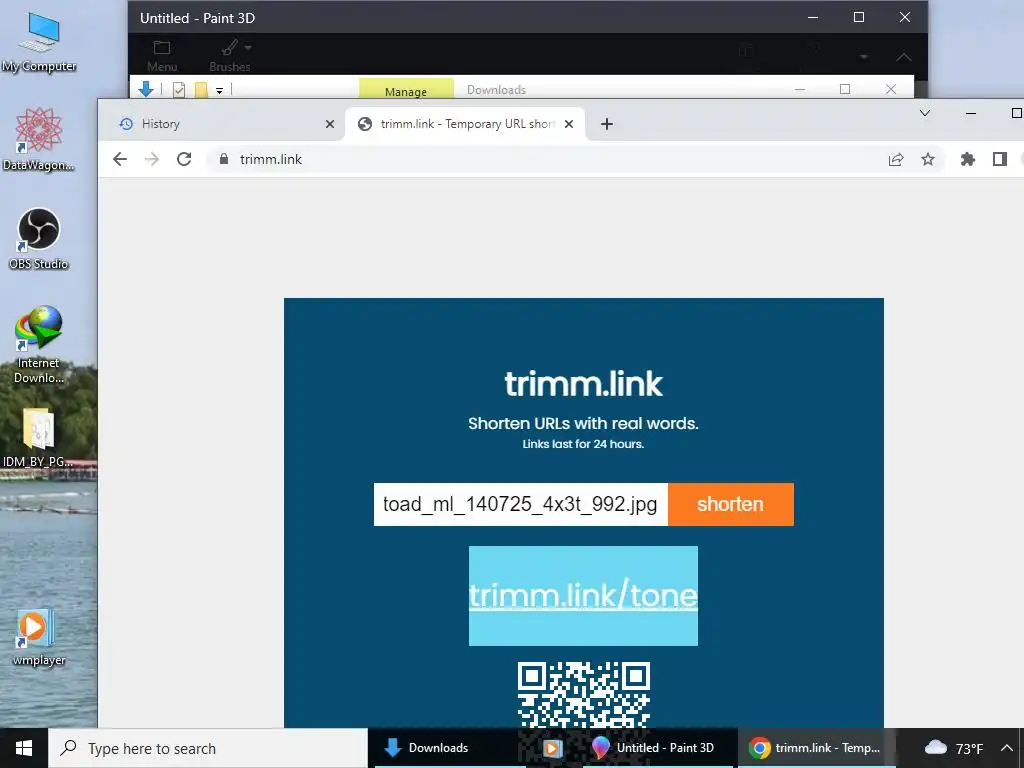Screen dimensions: 1024x768
Task: Open Manage tab in Downloads window
Action: click(406, 89)
